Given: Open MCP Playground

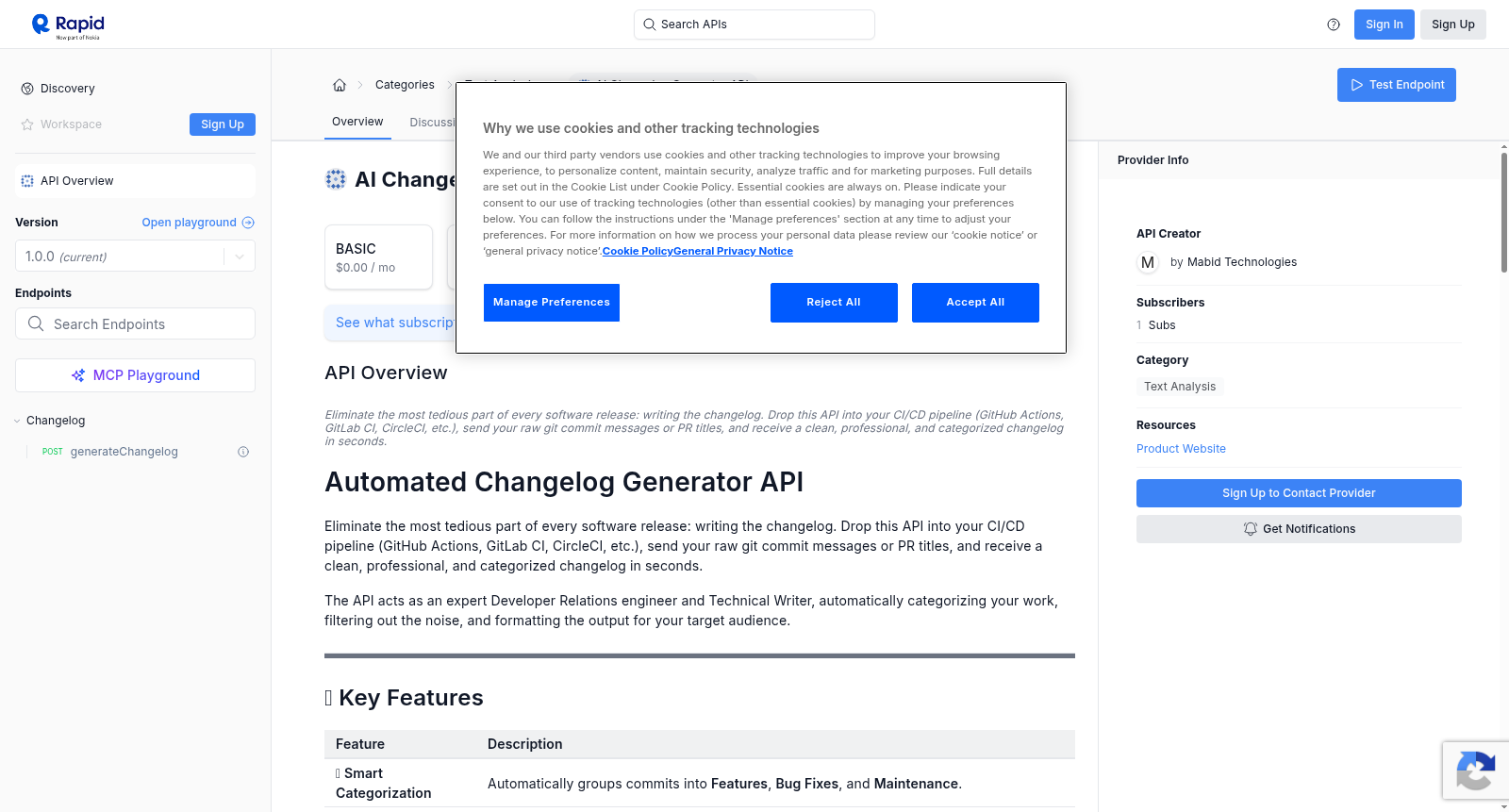Looking at the screenshot, I should click(x=135, y=375).
